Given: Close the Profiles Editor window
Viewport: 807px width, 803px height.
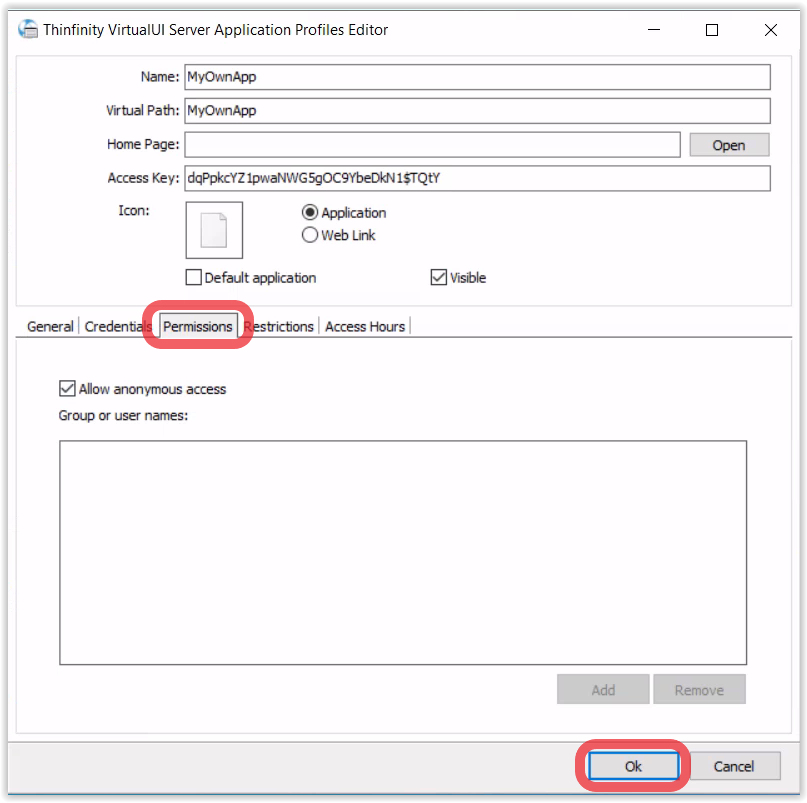Looking at the screenshot, I should pyautogui.click(x=770, y=30).
